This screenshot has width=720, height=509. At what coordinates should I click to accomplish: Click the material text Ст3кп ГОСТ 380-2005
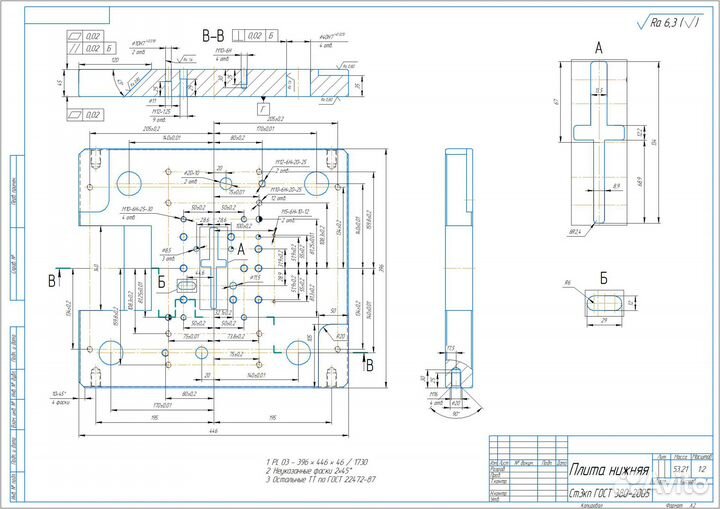[x=611, y=492]
